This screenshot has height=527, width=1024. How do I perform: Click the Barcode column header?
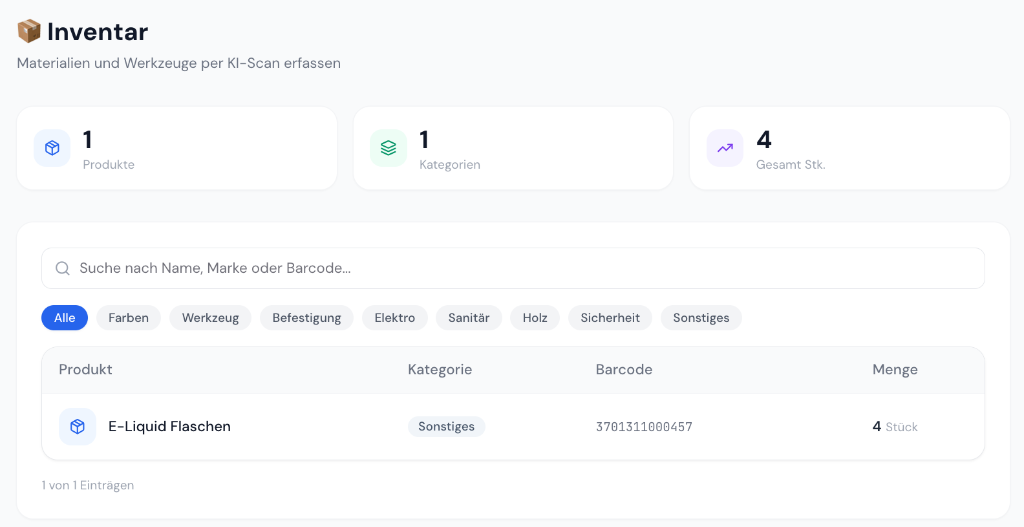624,370
